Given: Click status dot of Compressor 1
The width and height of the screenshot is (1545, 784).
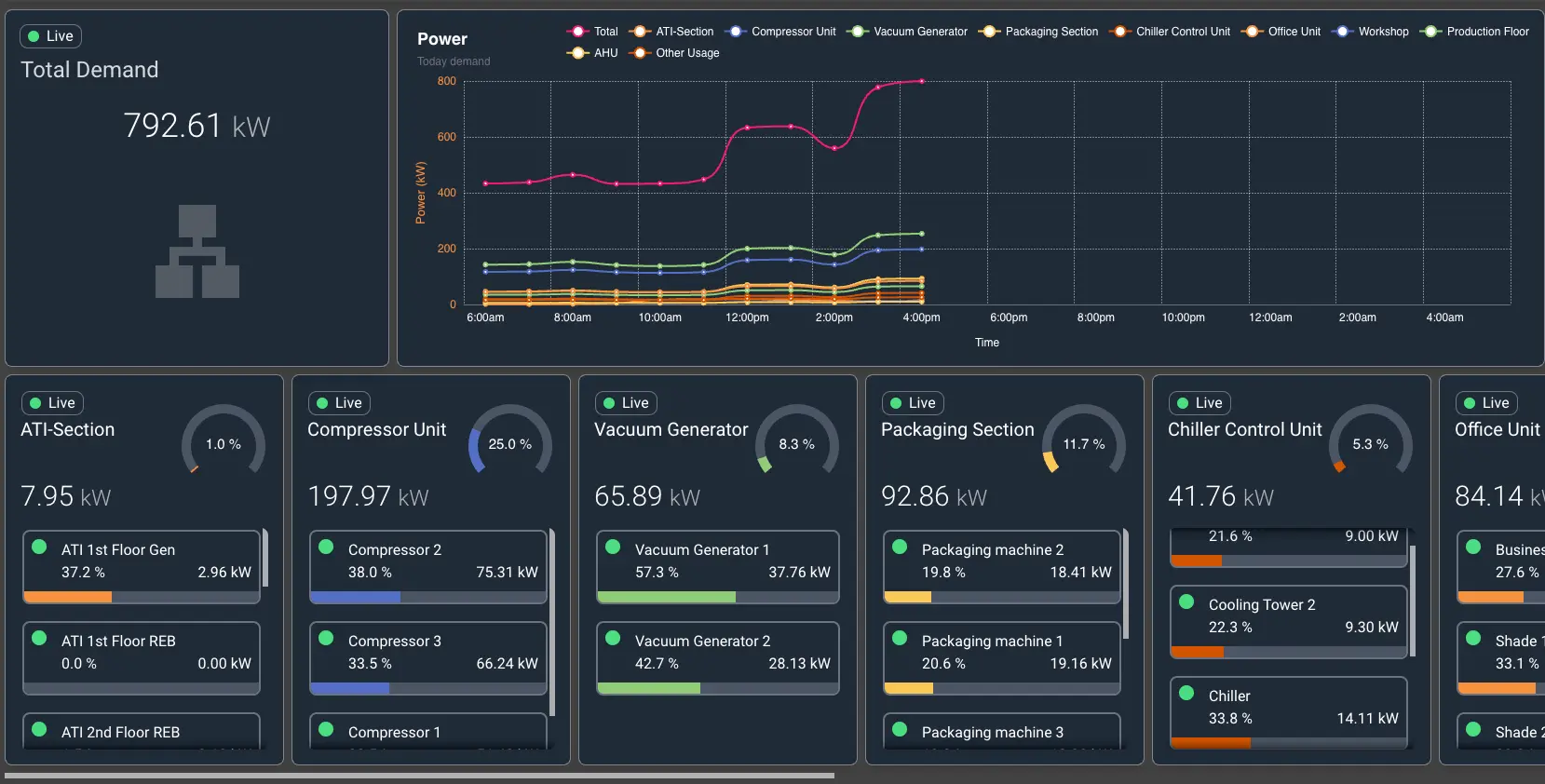Looking at the screenshot, I should 326,730.
